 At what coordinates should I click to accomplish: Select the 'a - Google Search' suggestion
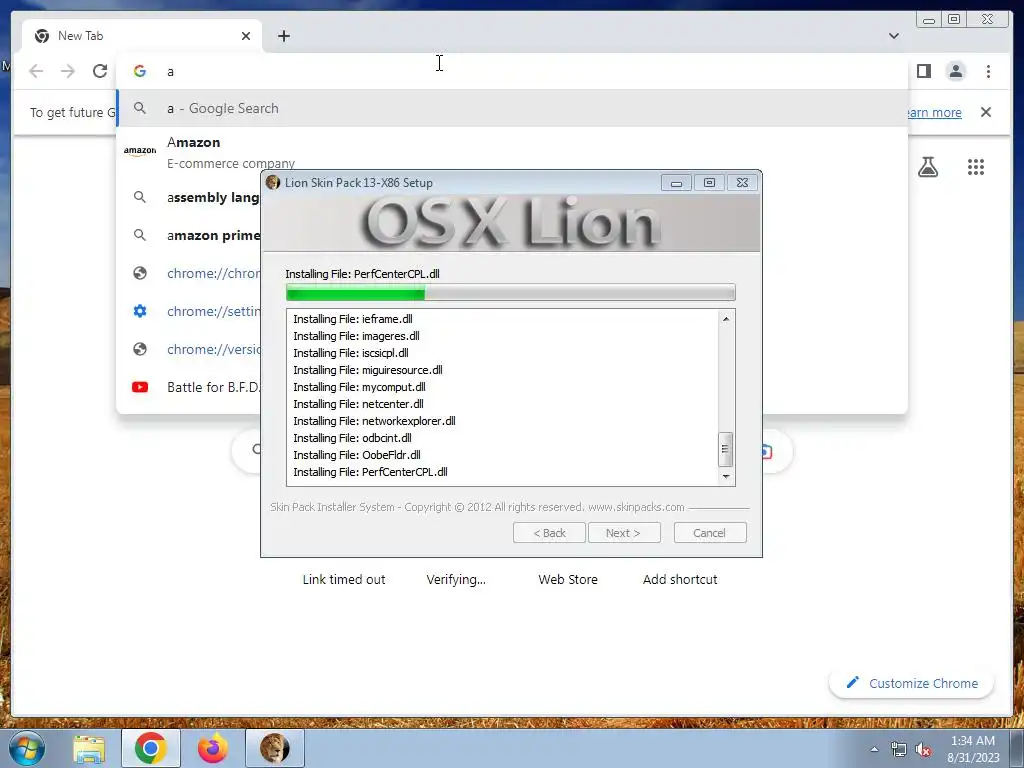(512, 108)
